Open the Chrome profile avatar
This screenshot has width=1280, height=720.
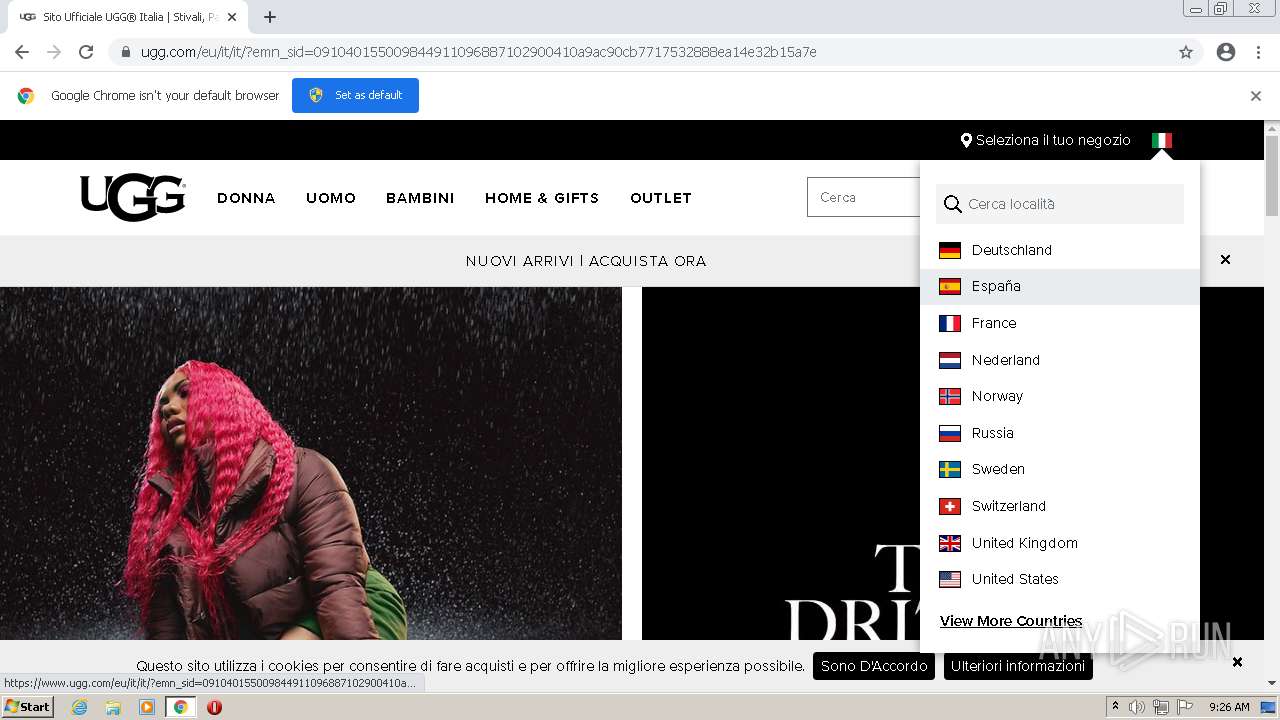click(1226, 52)
